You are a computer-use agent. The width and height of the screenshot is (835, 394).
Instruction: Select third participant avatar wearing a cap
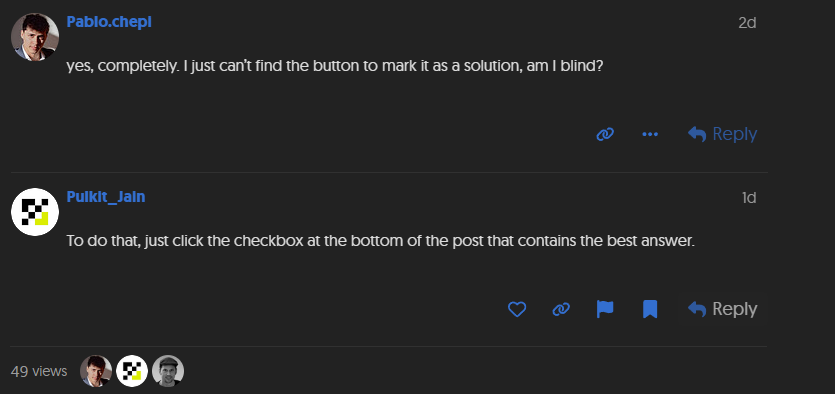(x=168, y=371)
